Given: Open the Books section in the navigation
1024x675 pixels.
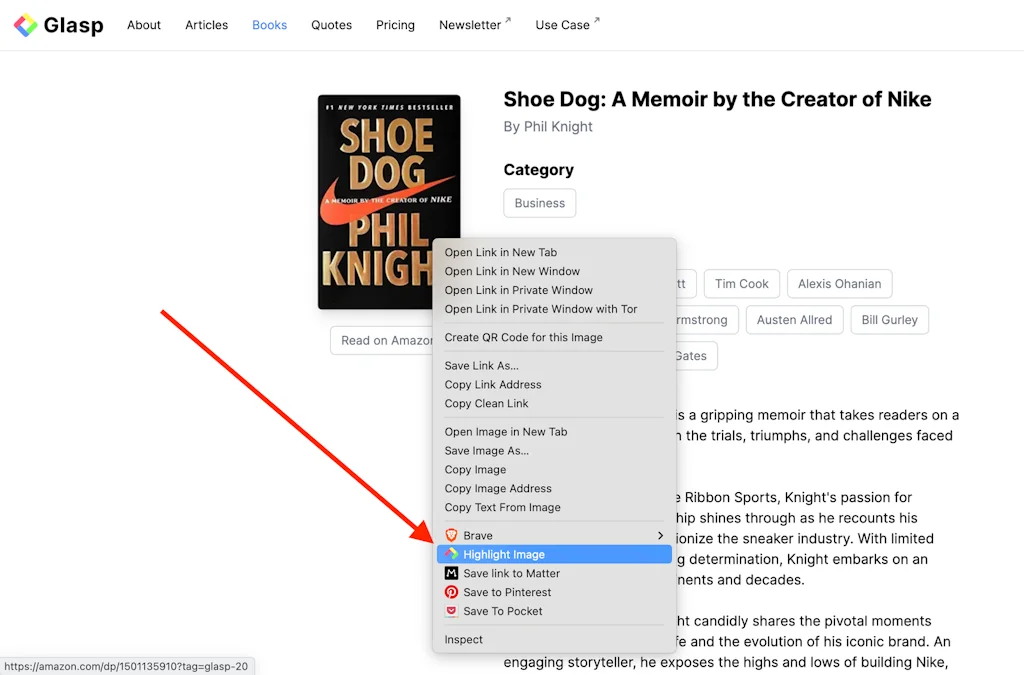Looking at the screenshot, I should coord(269,25).
